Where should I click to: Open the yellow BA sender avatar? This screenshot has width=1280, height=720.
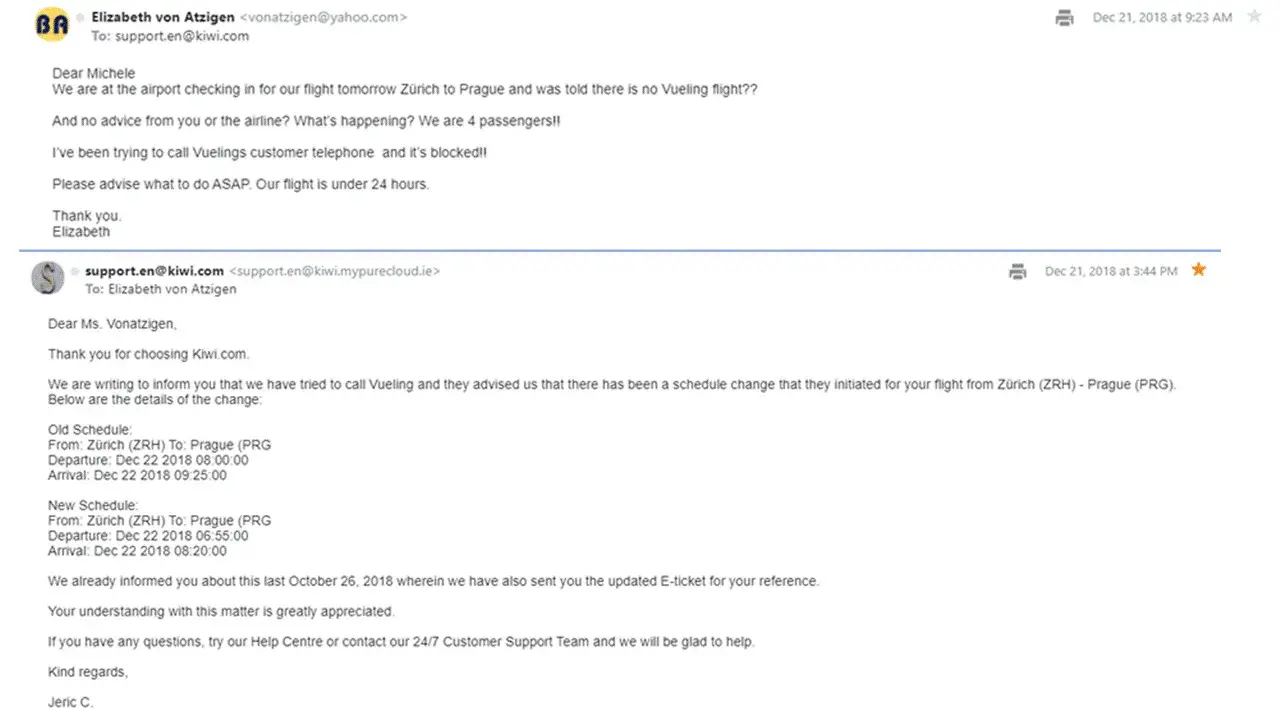pos(51,25)
